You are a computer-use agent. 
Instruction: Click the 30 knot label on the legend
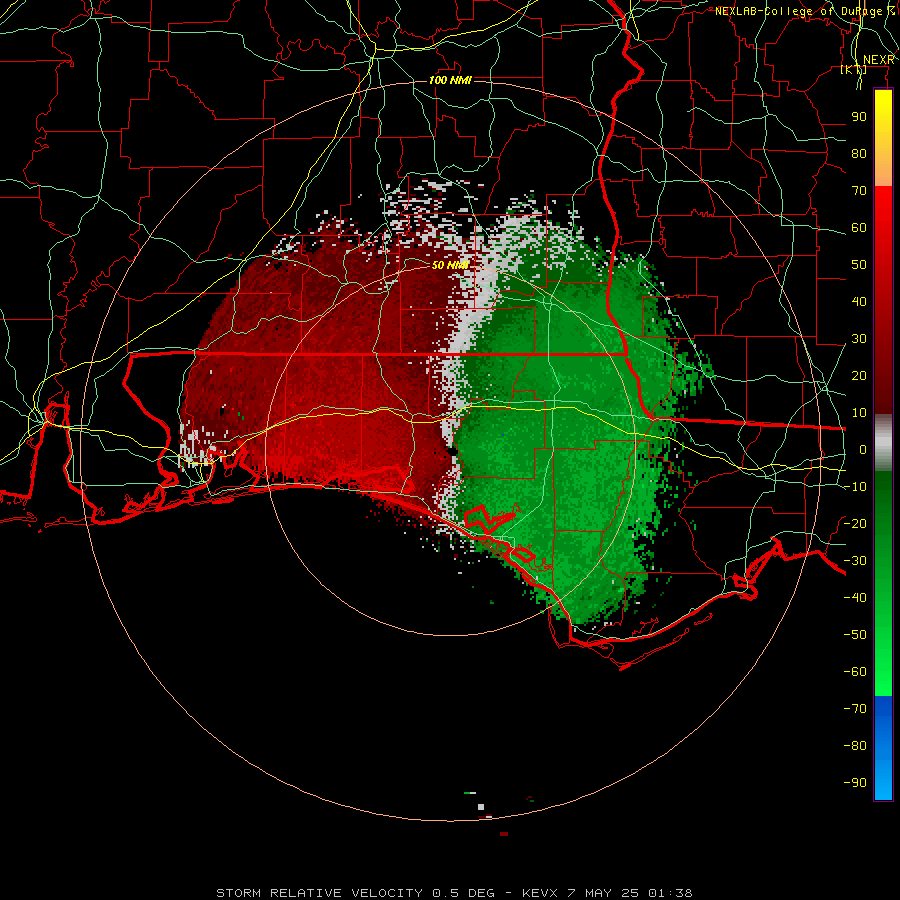pyautogui.click(x=859, y=339)
